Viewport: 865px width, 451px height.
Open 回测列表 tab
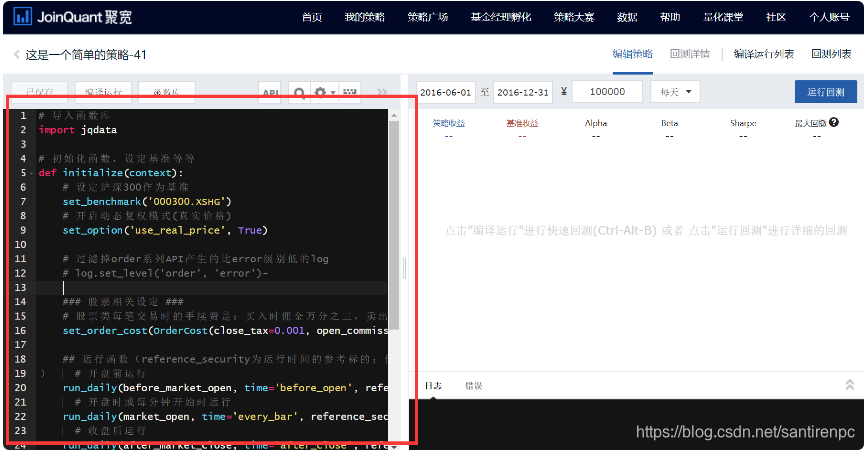coord(831,54)
